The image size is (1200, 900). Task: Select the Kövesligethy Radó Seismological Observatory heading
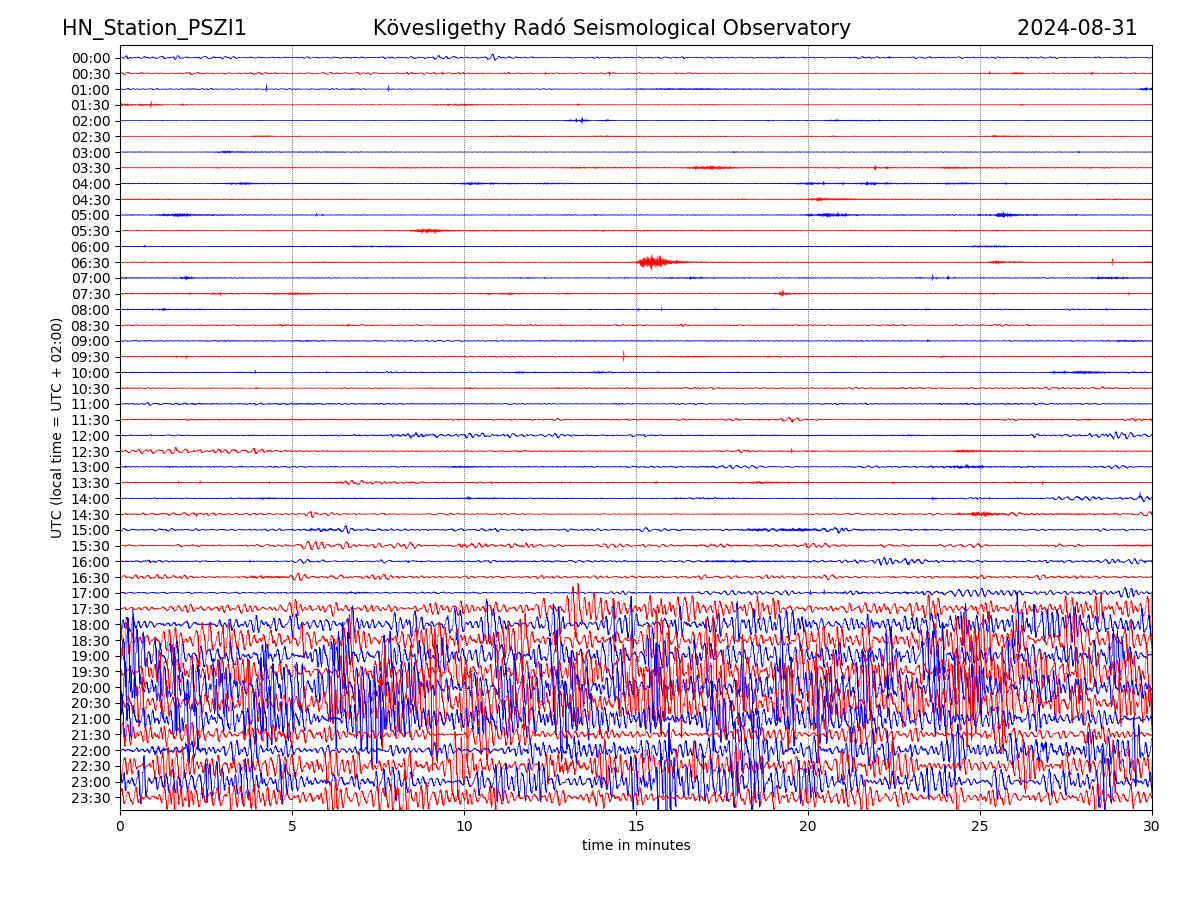tap(611, 28)
